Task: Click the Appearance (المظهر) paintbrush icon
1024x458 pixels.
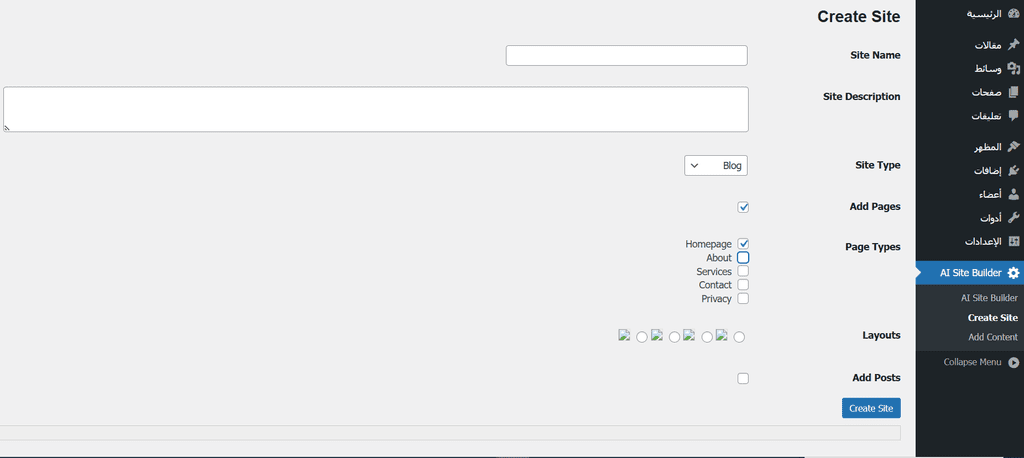Action: (1013, 146)
